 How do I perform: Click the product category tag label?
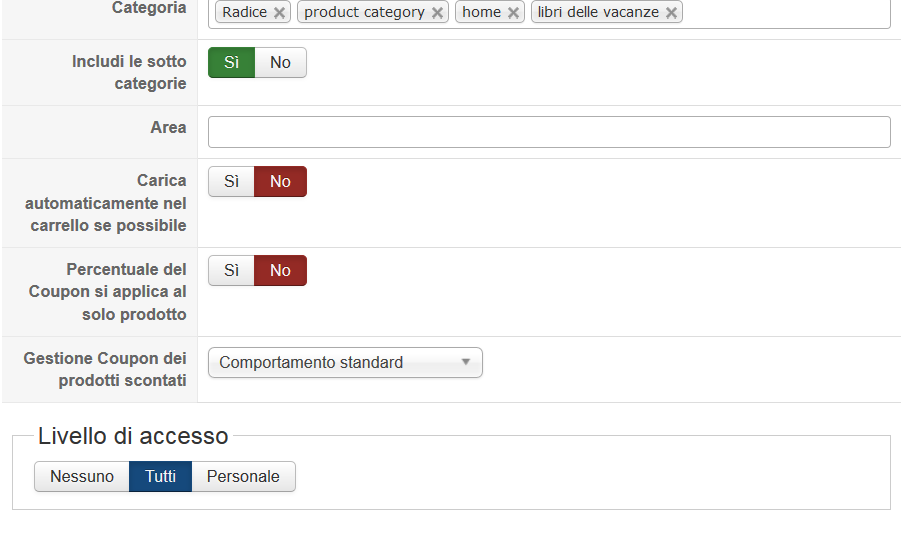click(364, 13)
